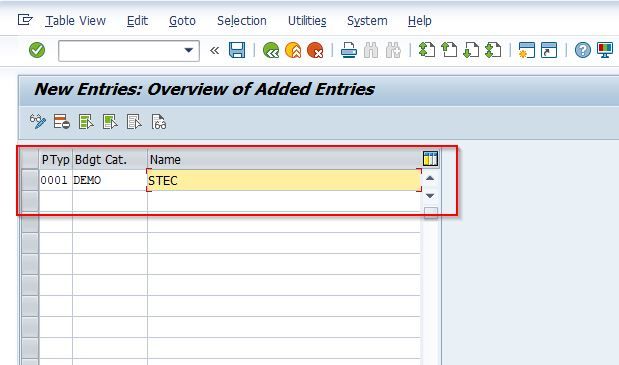The image size is (619, 365).
Task: Save entries with the floppy disk icon
Action: 237,51
